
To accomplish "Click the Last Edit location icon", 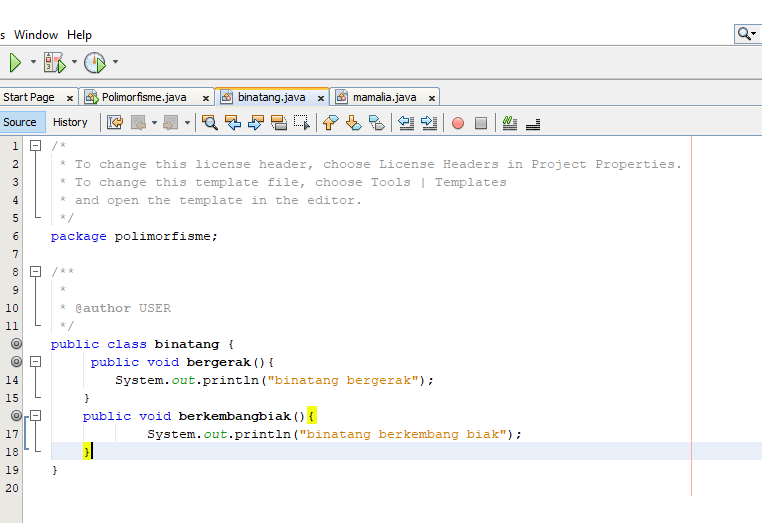I will 115,123.
